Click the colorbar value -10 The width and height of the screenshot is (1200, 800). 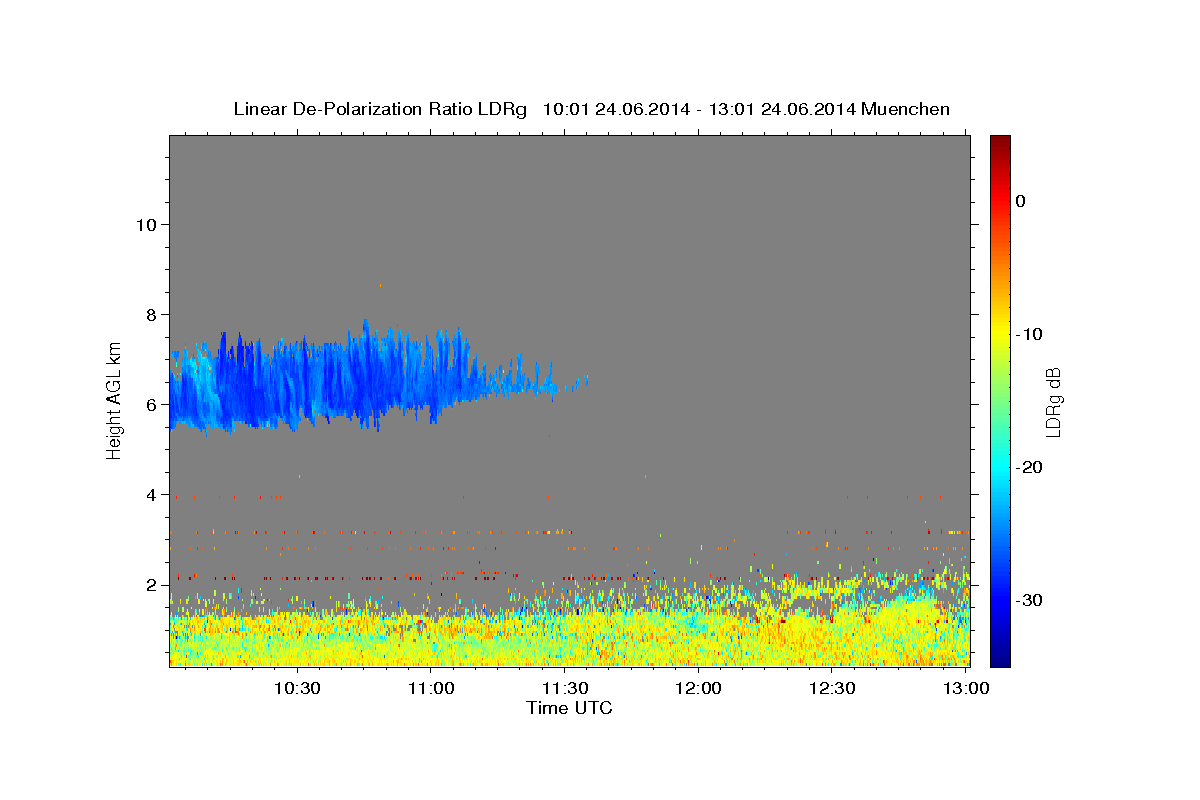coord(1029,334)
